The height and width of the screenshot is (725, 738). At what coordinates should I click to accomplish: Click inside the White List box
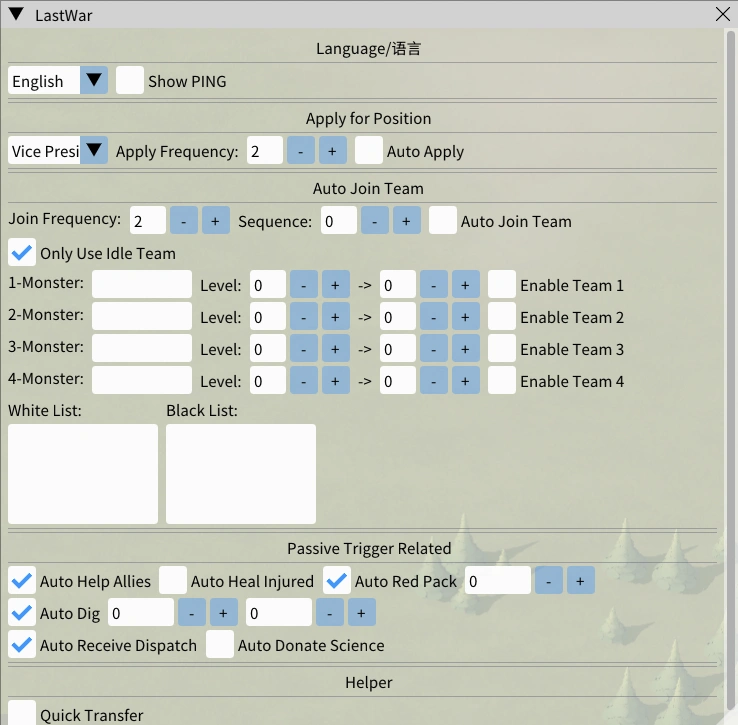coord(83,473)
